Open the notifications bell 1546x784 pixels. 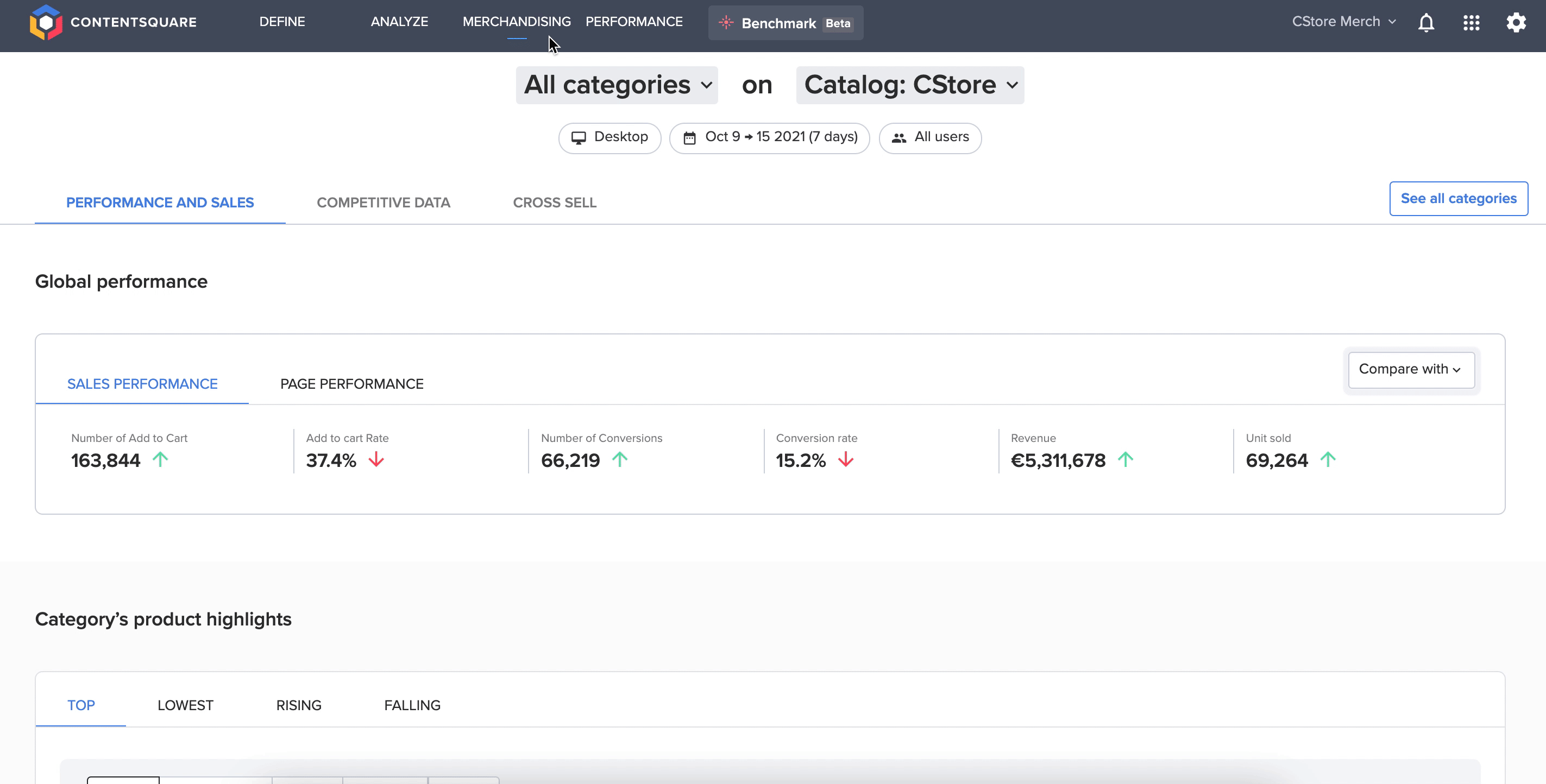1426,23
